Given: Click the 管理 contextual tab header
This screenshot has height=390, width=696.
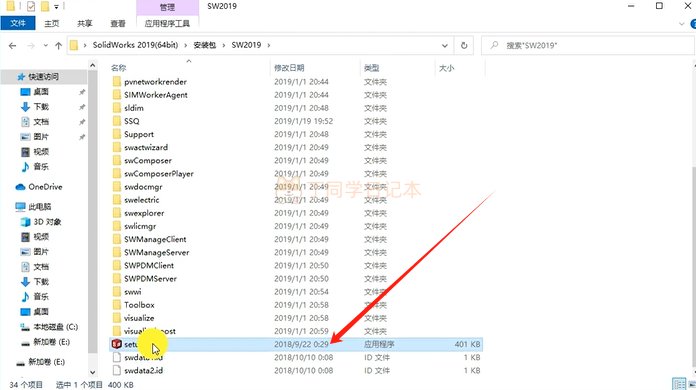Looking at the screenshot, I should tap(167, 7).
